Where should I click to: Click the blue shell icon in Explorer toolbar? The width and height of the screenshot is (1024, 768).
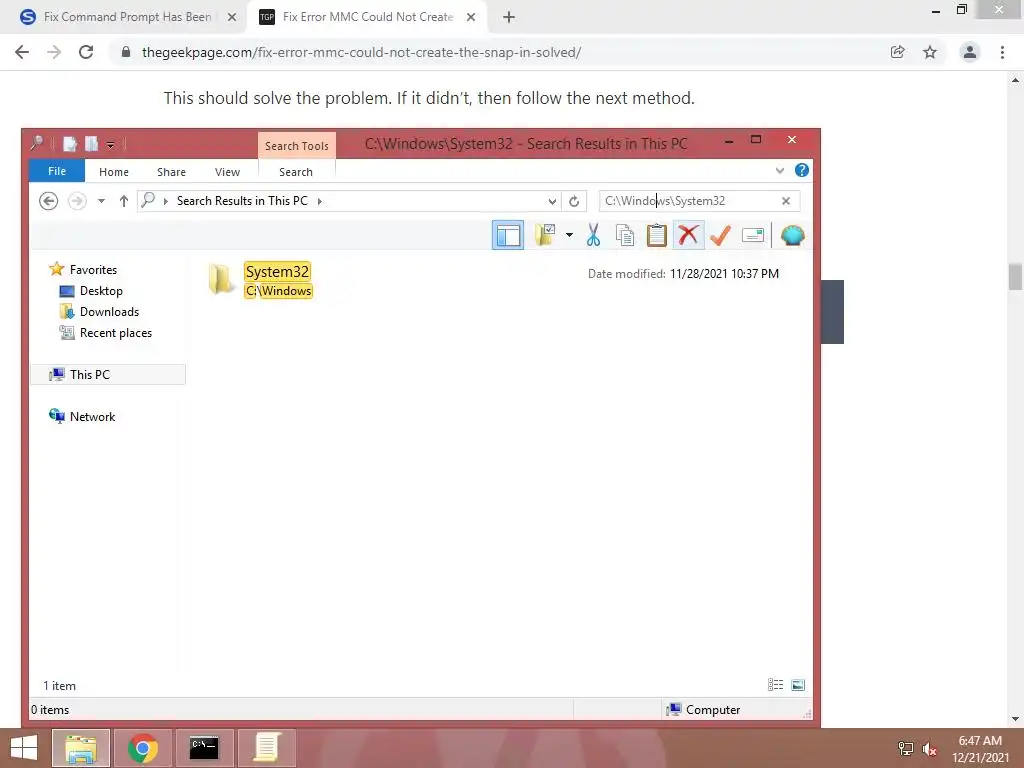(792, 235)
